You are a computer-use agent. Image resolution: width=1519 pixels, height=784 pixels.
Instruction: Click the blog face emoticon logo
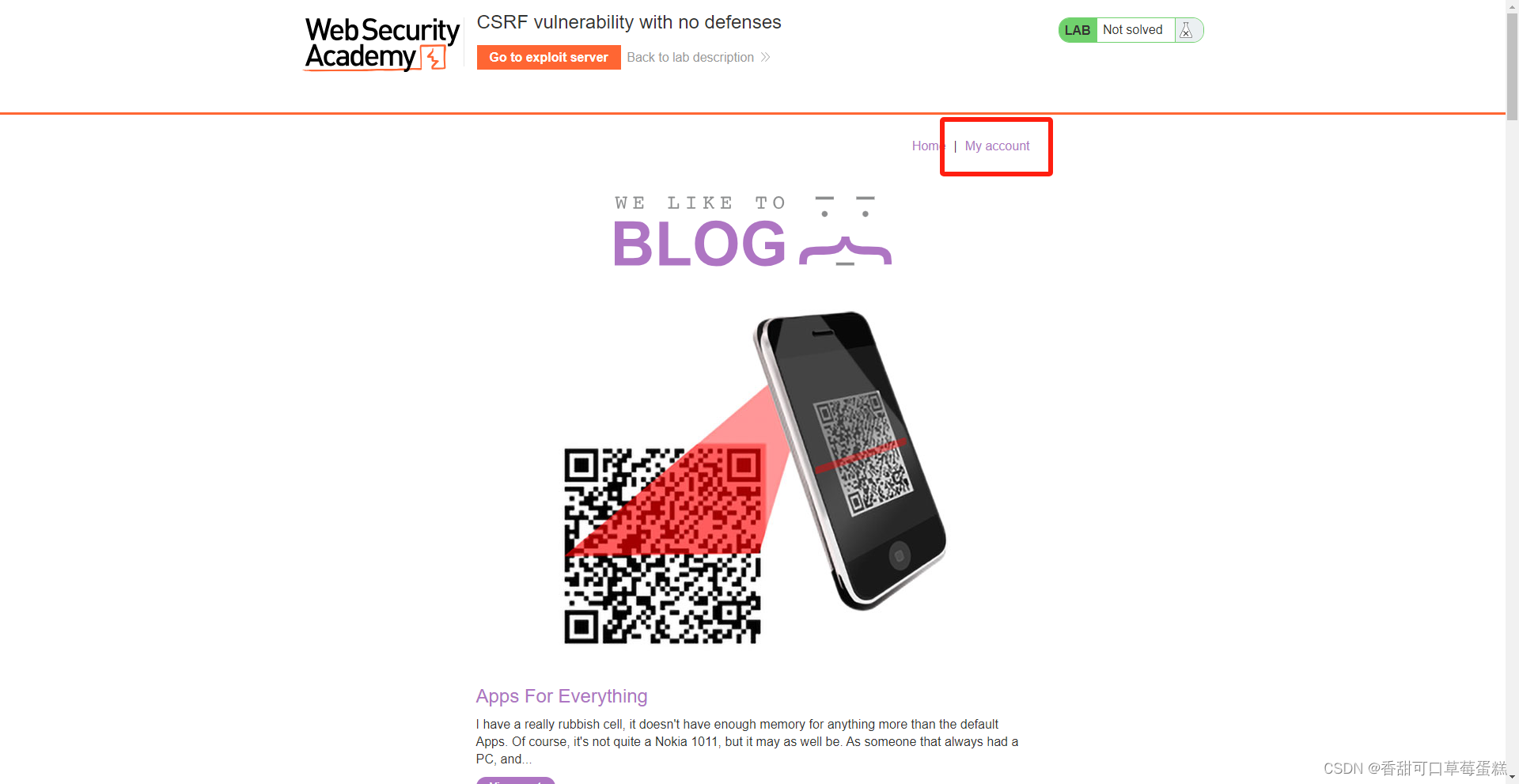click(x=845, y=231)
